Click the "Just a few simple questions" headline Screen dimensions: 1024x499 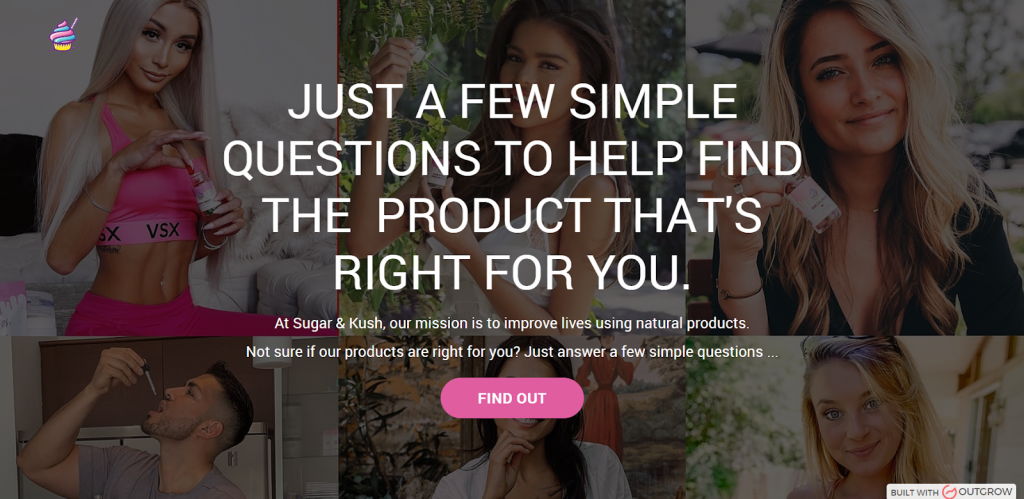coord(512,186)
